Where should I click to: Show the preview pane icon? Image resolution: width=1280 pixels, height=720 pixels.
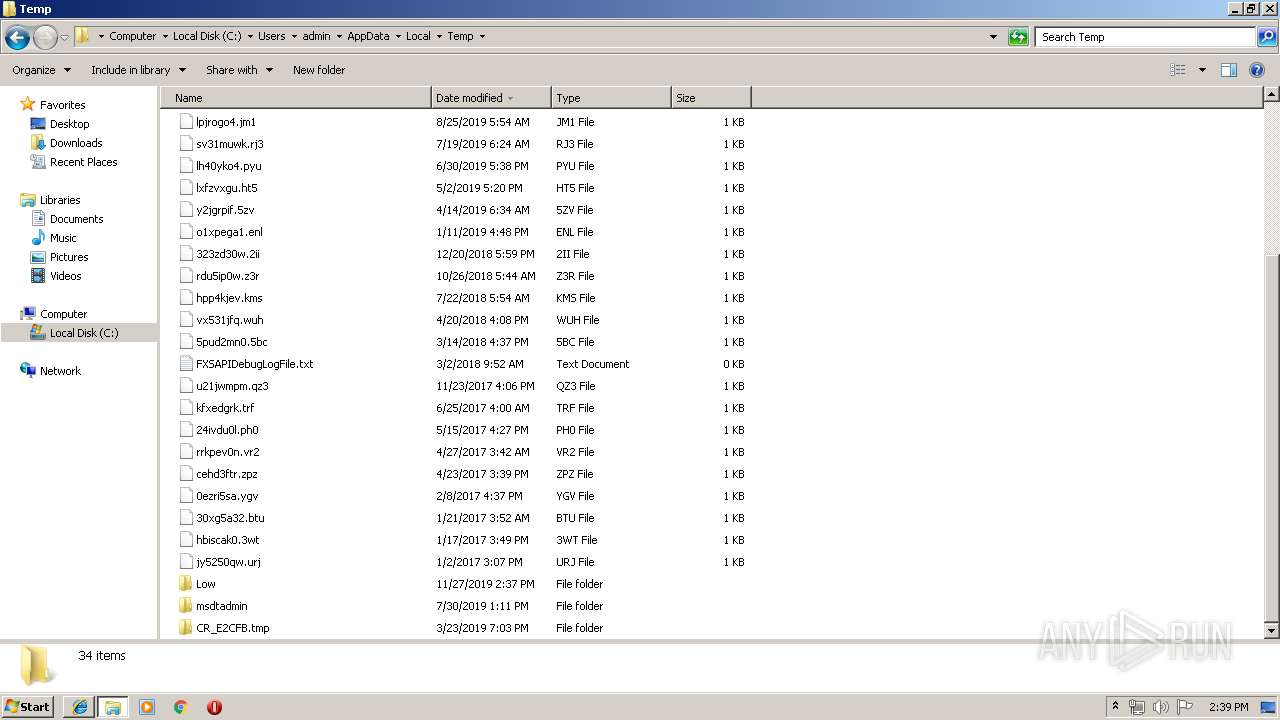point(1229,70)
